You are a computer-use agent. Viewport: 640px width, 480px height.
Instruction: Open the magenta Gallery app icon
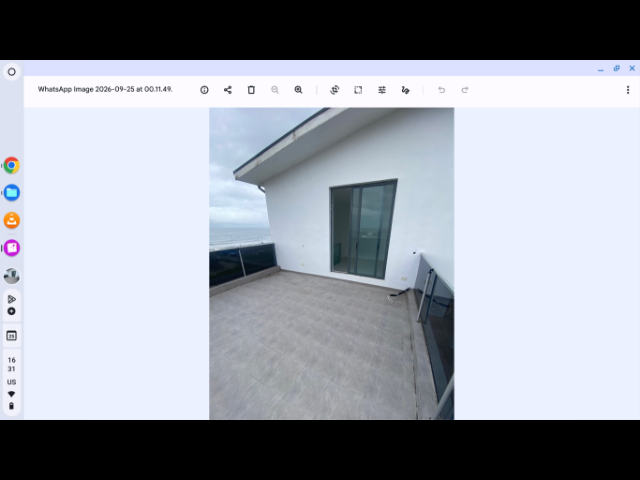point(11,248)
